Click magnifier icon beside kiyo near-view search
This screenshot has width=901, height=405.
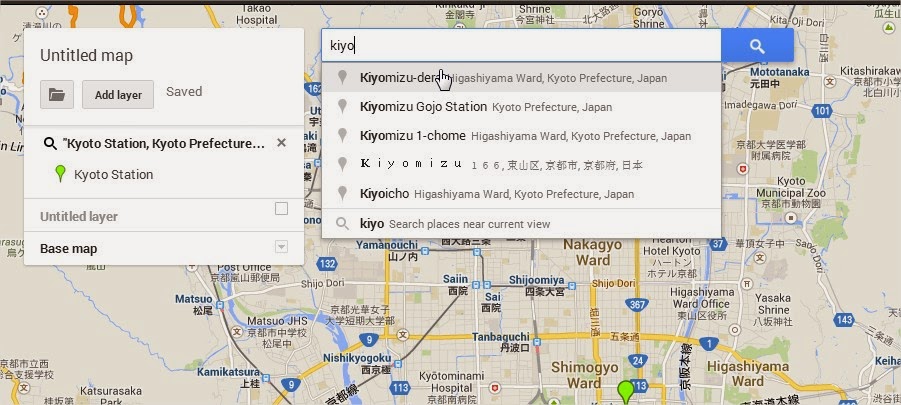(342, 223)
